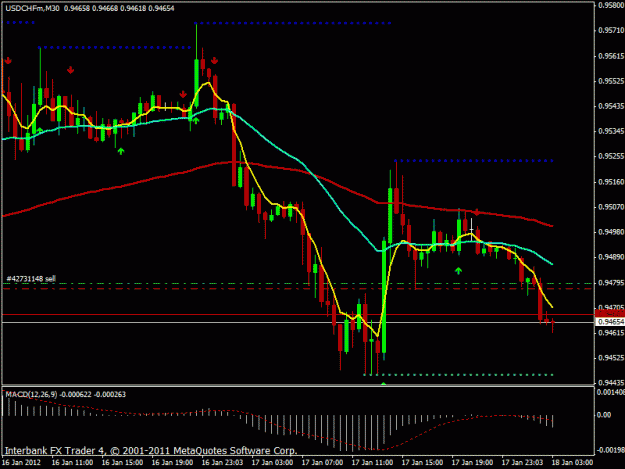The height and width of the screenshot is (469, 625).
Task: Click the 0.95710 price axis label
Action: (611, 30)
